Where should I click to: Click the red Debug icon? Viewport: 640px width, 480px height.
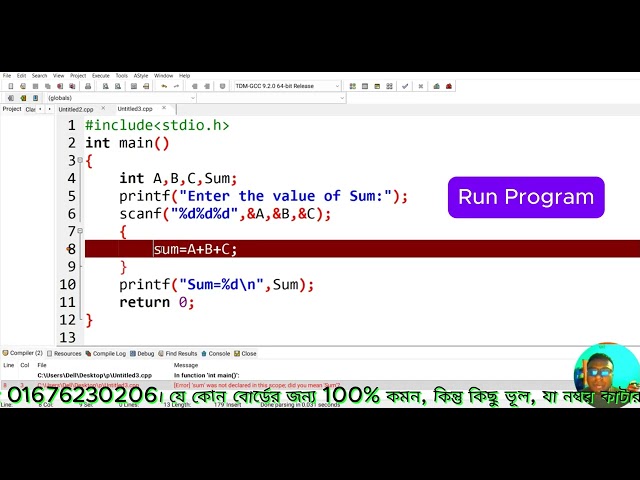click(449, 86)
